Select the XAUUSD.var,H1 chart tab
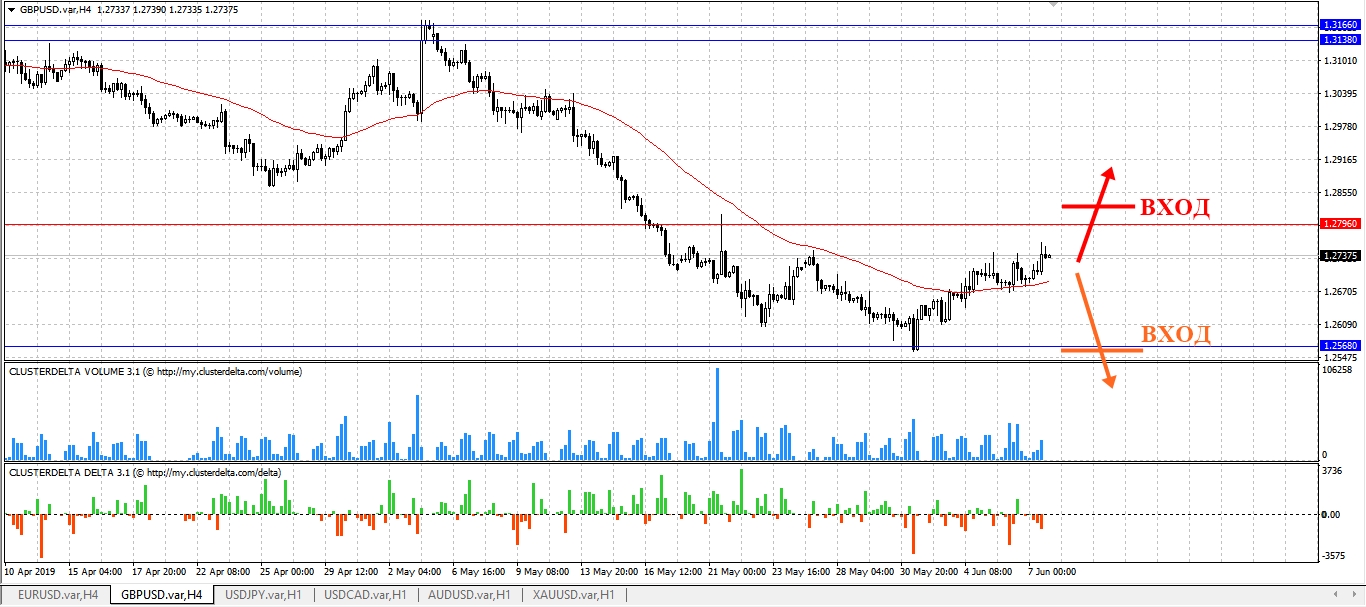Image resolution: width=1366 pixels, height=607 pixels. pyautogui.click(x=572, y=595)
